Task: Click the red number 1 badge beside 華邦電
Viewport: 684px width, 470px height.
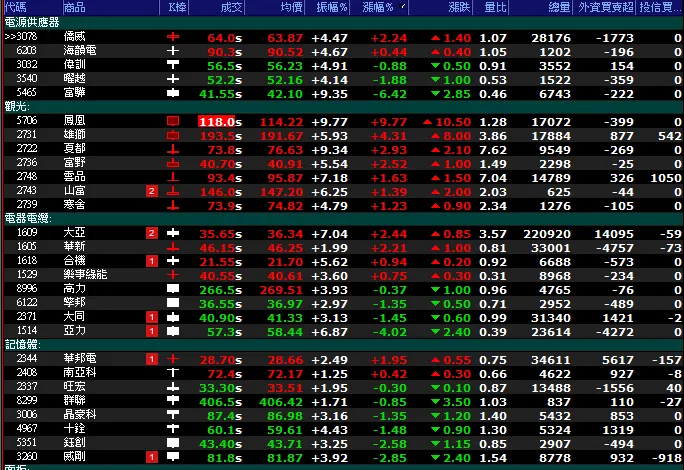Action: pyautogui.click(x=151, y=359)
